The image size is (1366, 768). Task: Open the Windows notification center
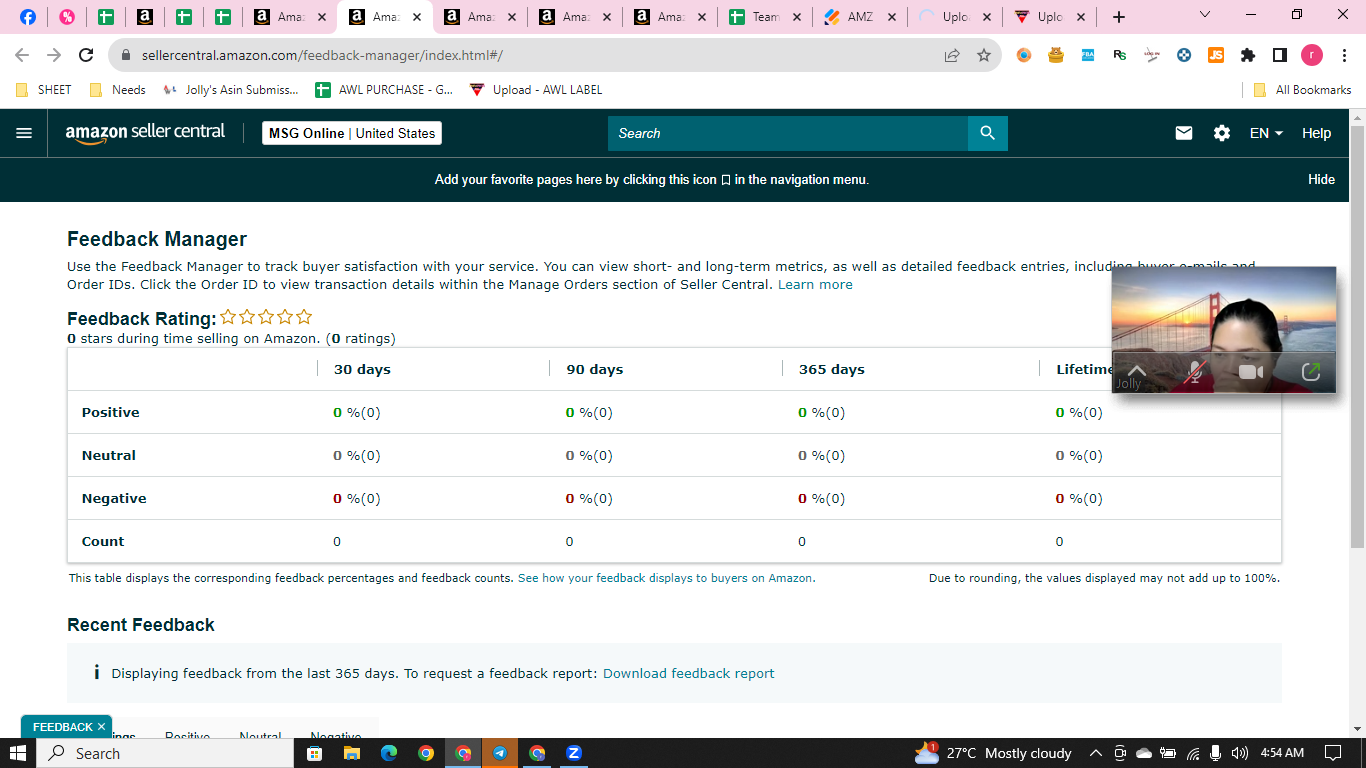click(x=1332, y=753)
